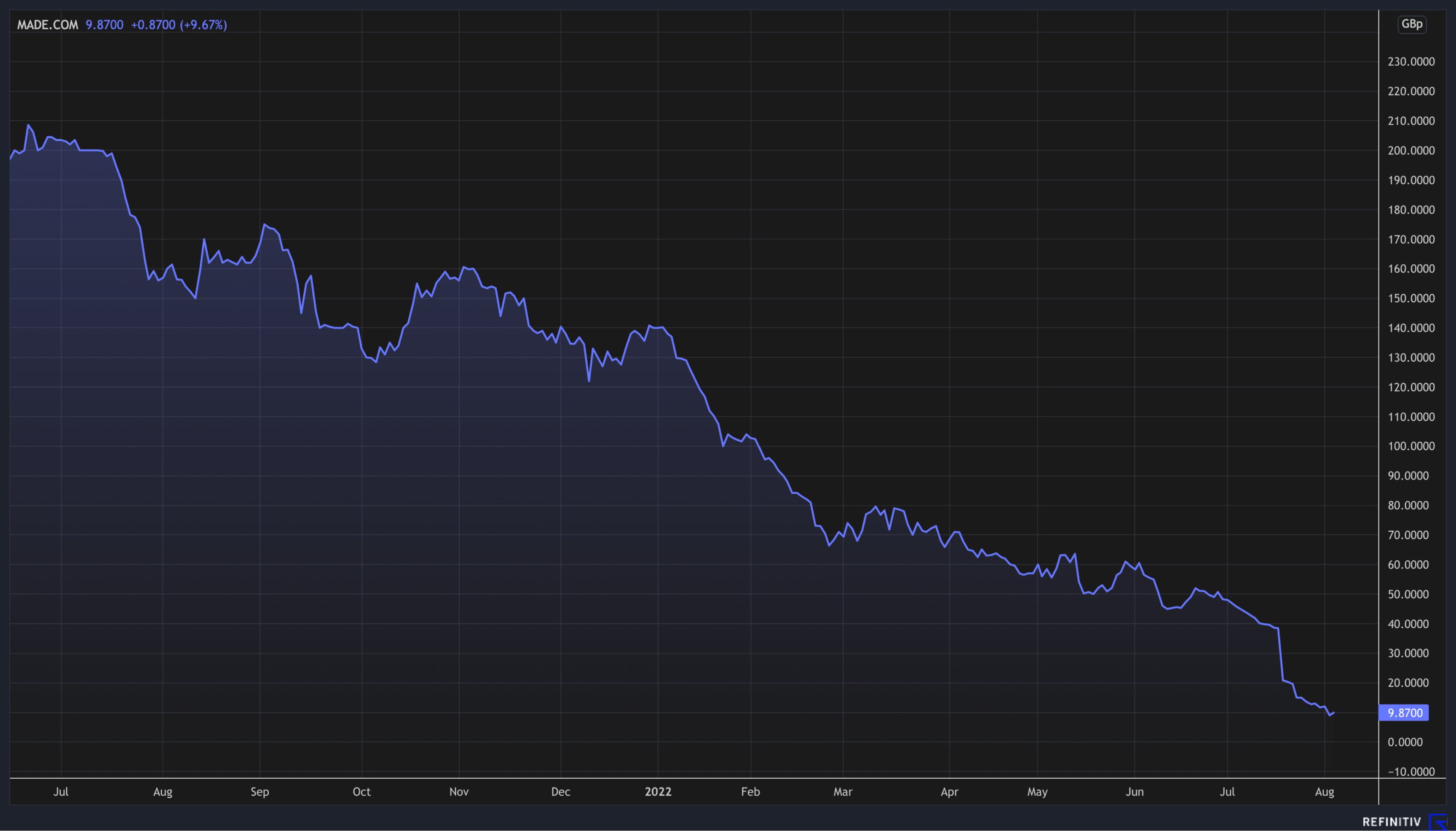Click the 20.0000 price axis label
This screenshot has width=1456, height=831.
pyautogui.click(x=1408, y=683)
